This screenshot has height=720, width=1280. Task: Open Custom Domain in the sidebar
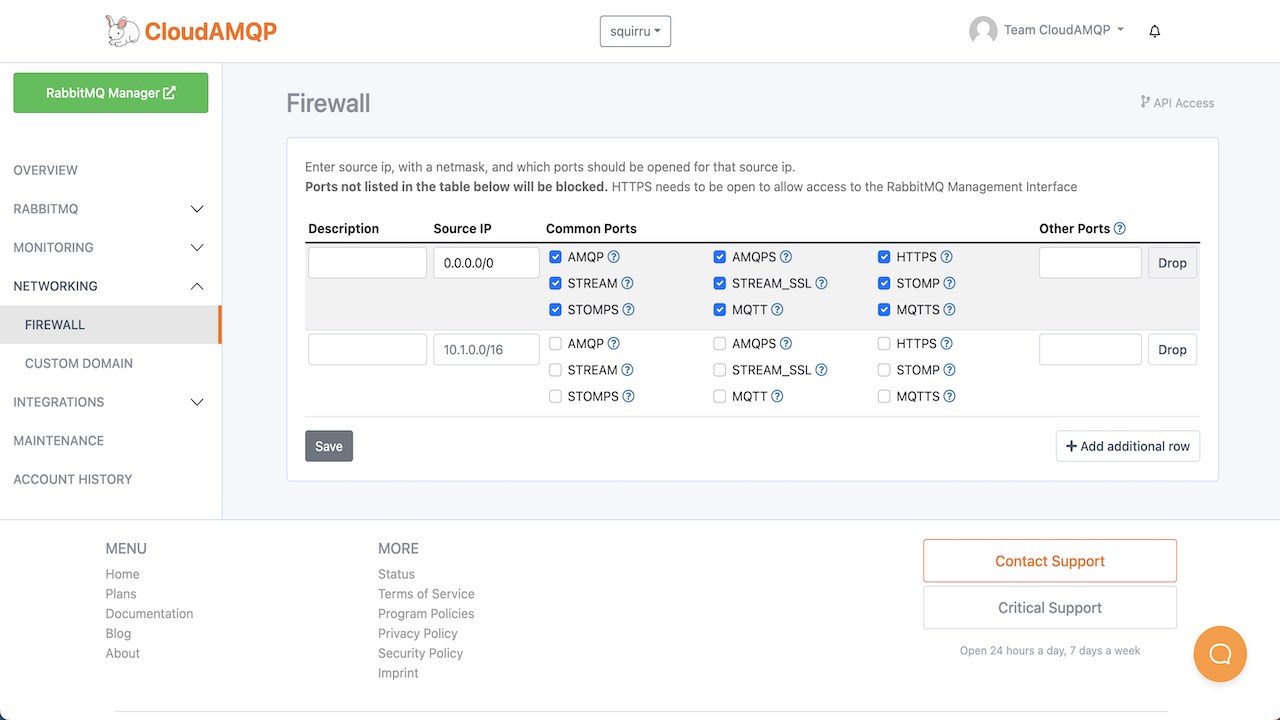pyautogui.click(x=79, y=363)
